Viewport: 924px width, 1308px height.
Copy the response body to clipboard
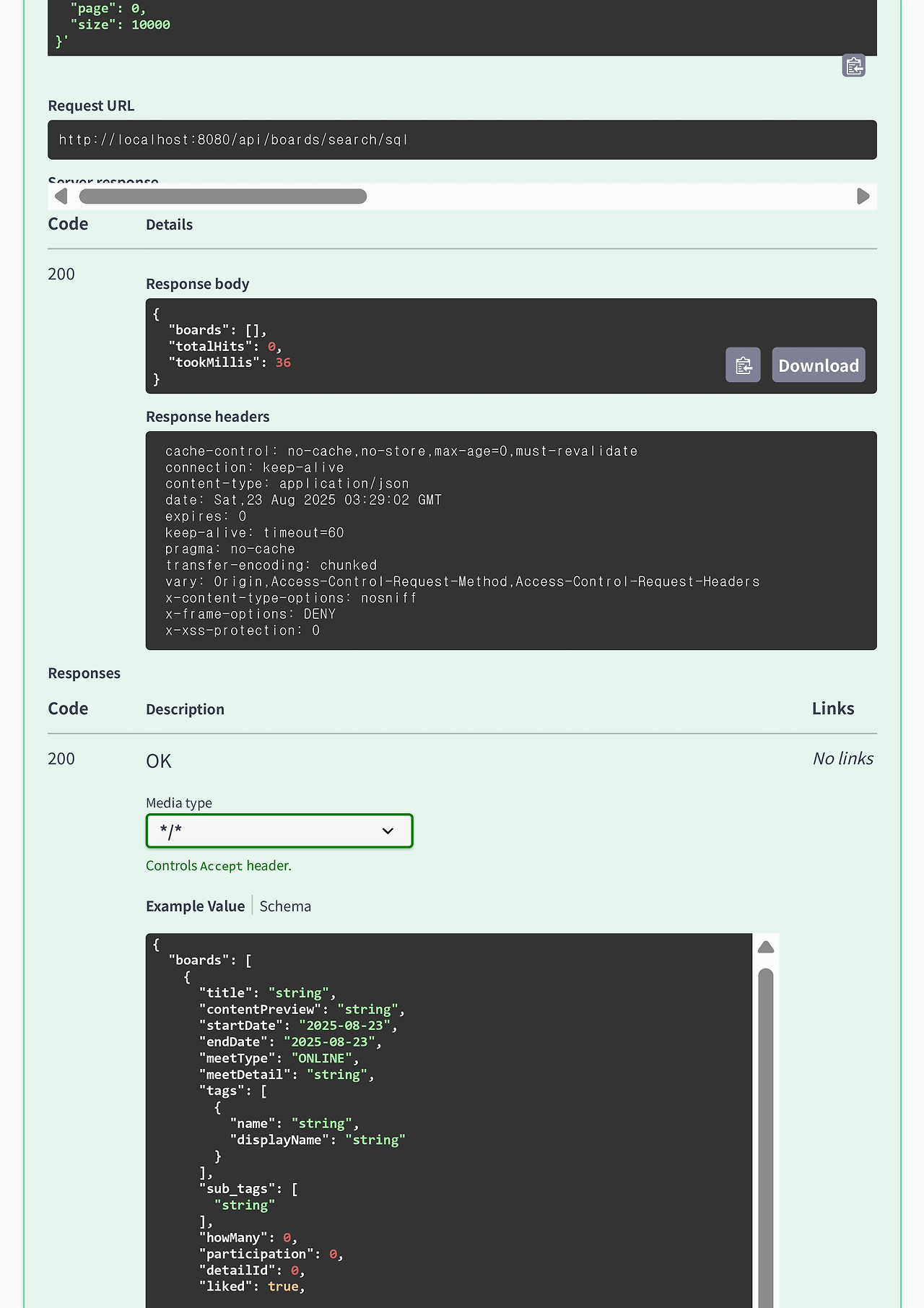click(x=743, y=365)
